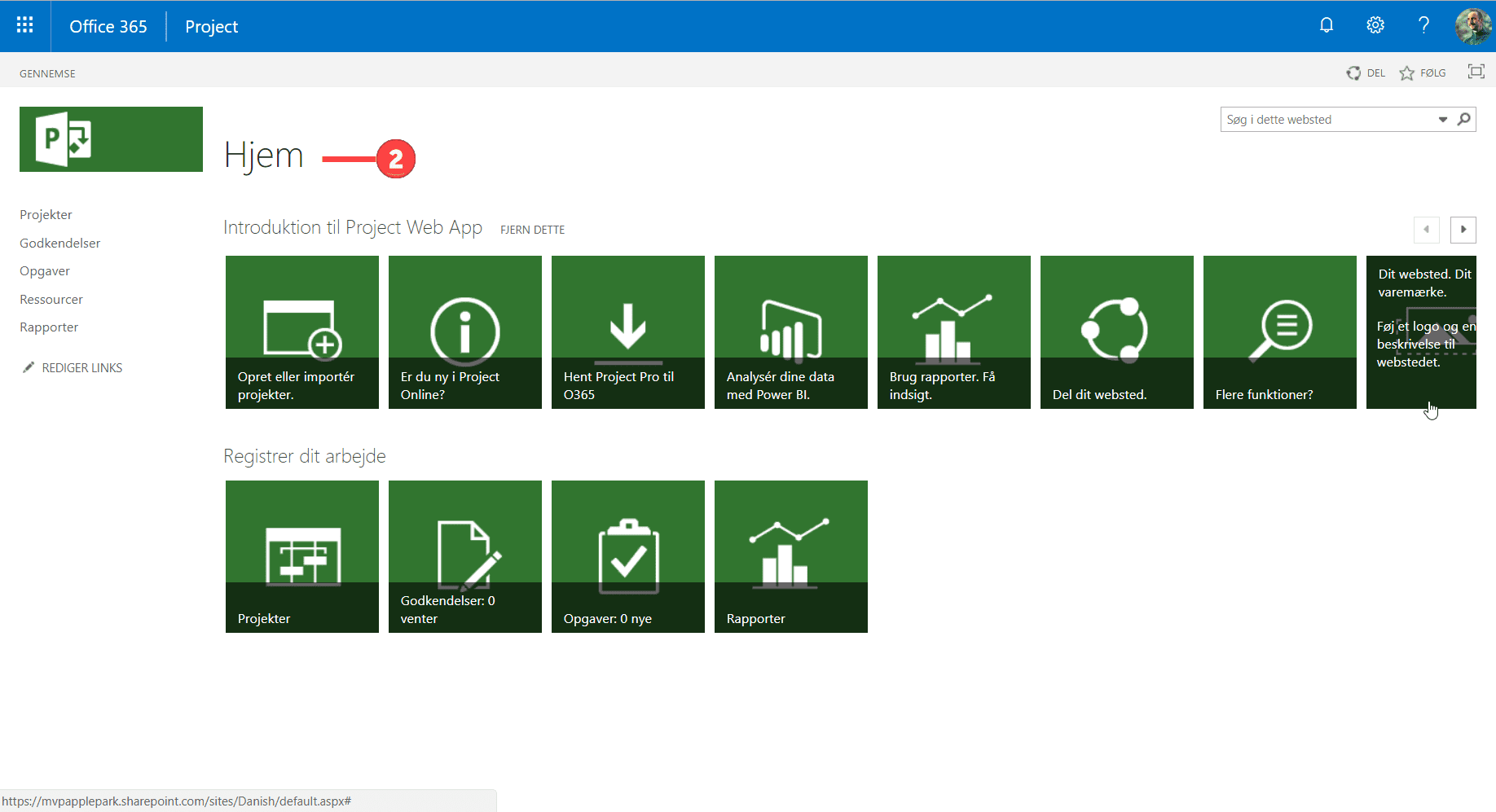Go to next tiles with right arrow

[1463, 230]
